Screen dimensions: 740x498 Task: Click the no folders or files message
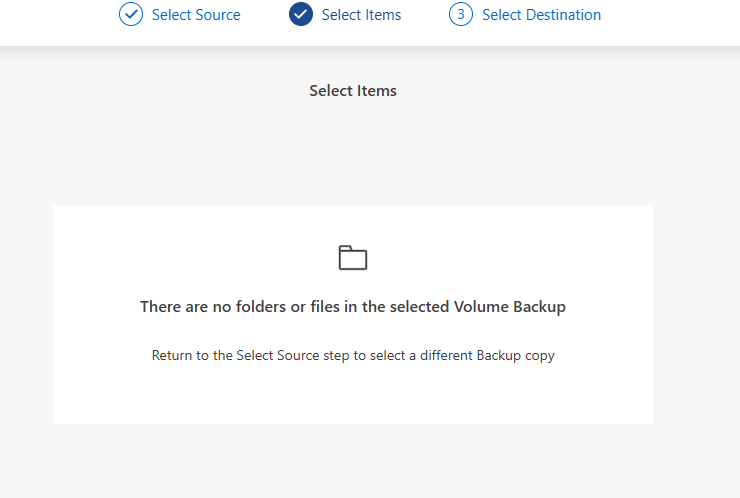click(x=353, y=307)
